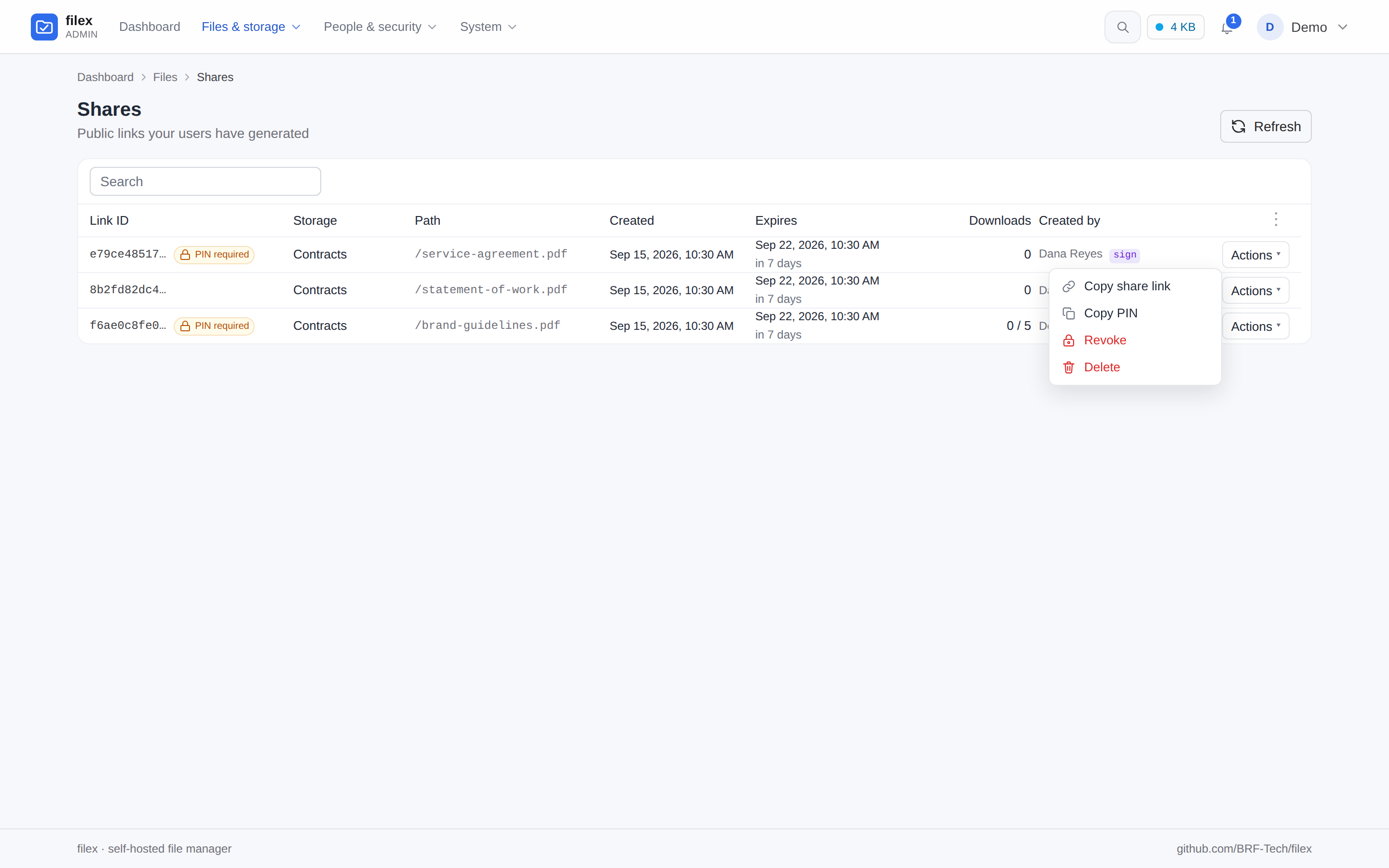Viewport: 1389px width, 868px height.
Task: Click the sign tag beside Dana Reyes
Action: [x=1124, y=255]
